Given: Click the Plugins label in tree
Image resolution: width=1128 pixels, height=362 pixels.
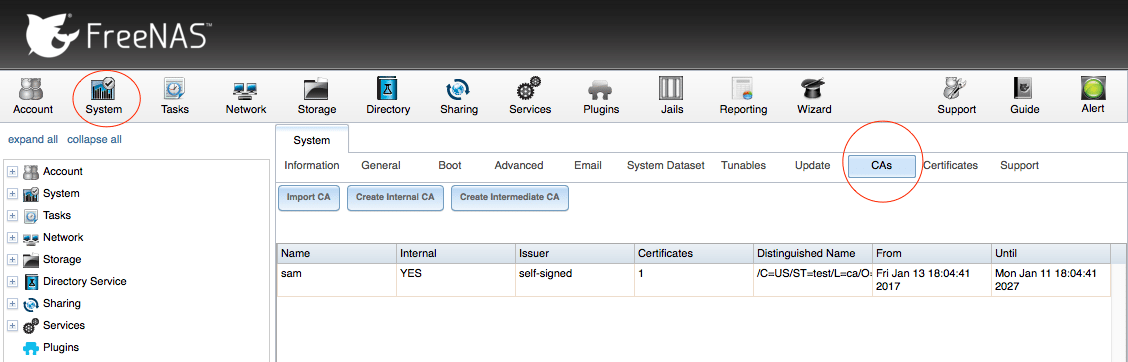Looking at the screenshot, I should coord(61,348).
